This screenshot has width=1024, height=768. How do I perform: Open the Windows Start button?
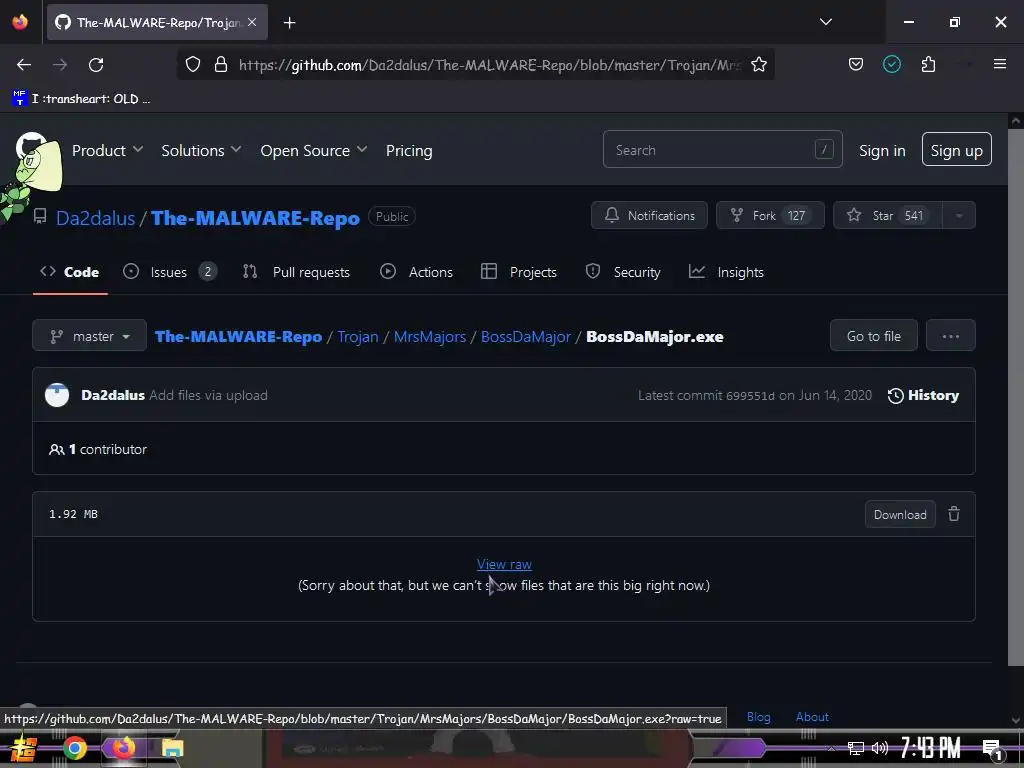click(x=24, y=749)
